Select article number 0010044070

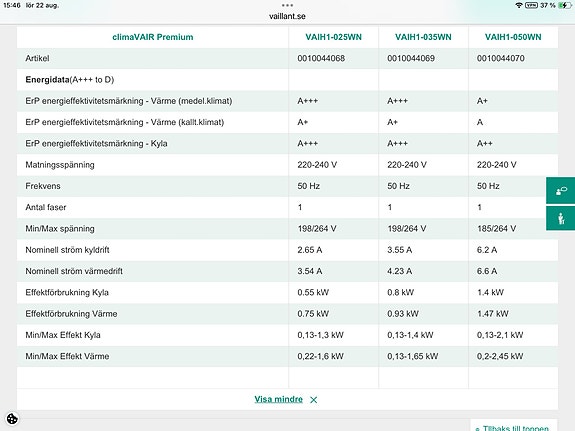pos(501,58)
